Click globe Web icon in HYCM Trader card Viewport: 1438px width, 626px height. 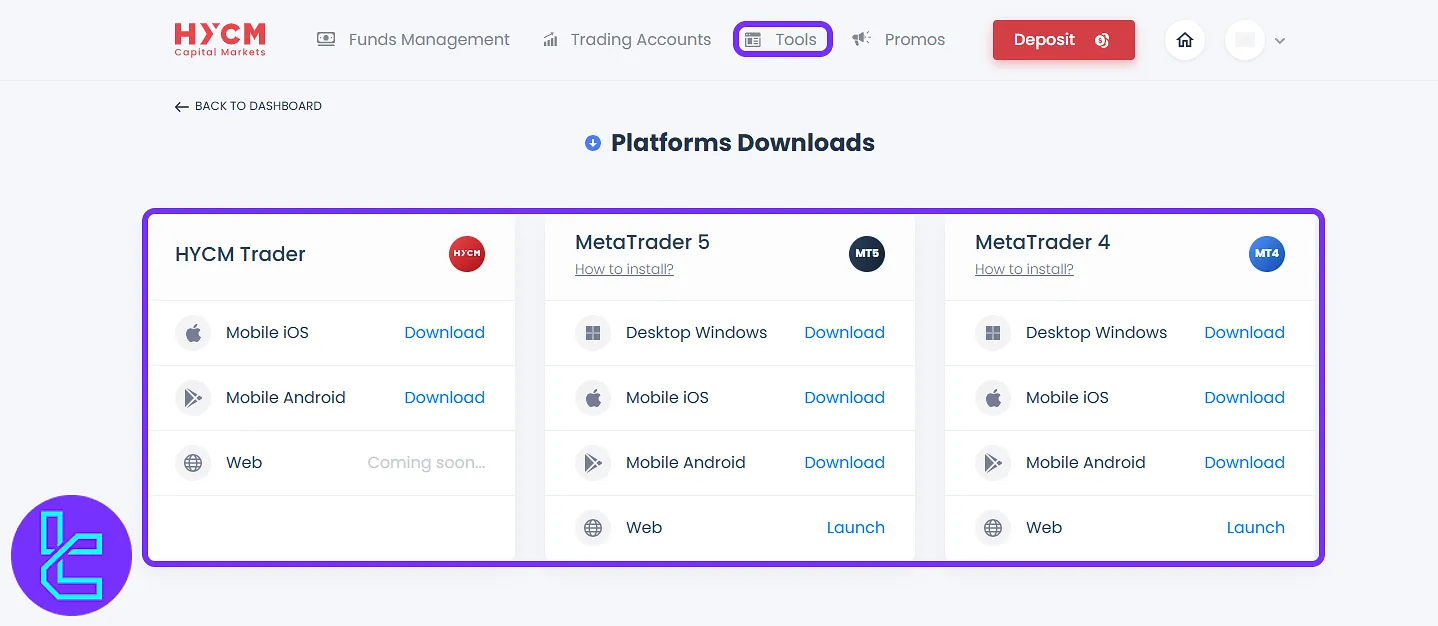coord(193,463)
